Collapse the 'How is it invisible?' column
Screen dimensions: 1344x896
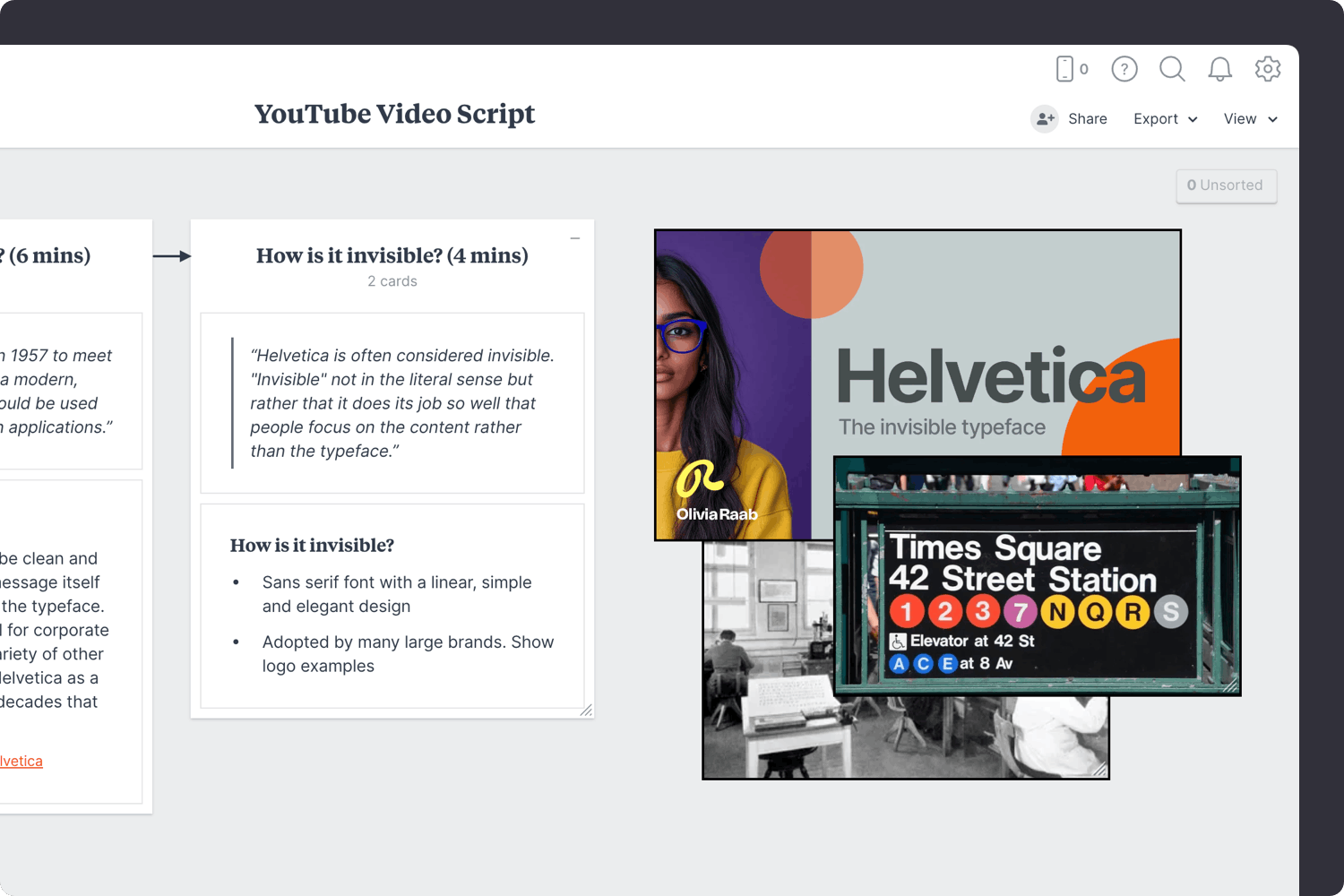point(574,238)
